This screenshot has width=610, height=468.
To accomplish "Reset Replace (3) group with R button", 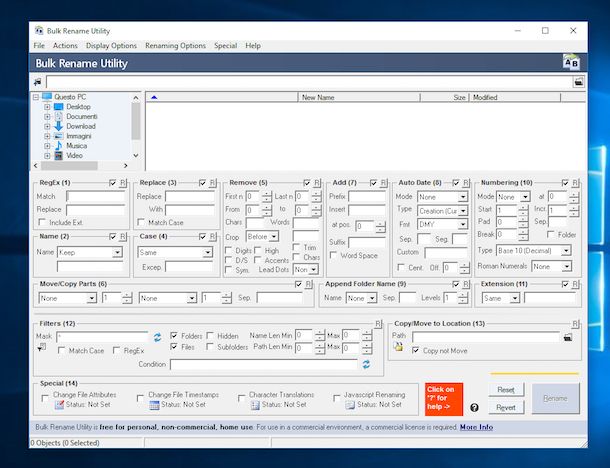I will click(x=212, y=182).
